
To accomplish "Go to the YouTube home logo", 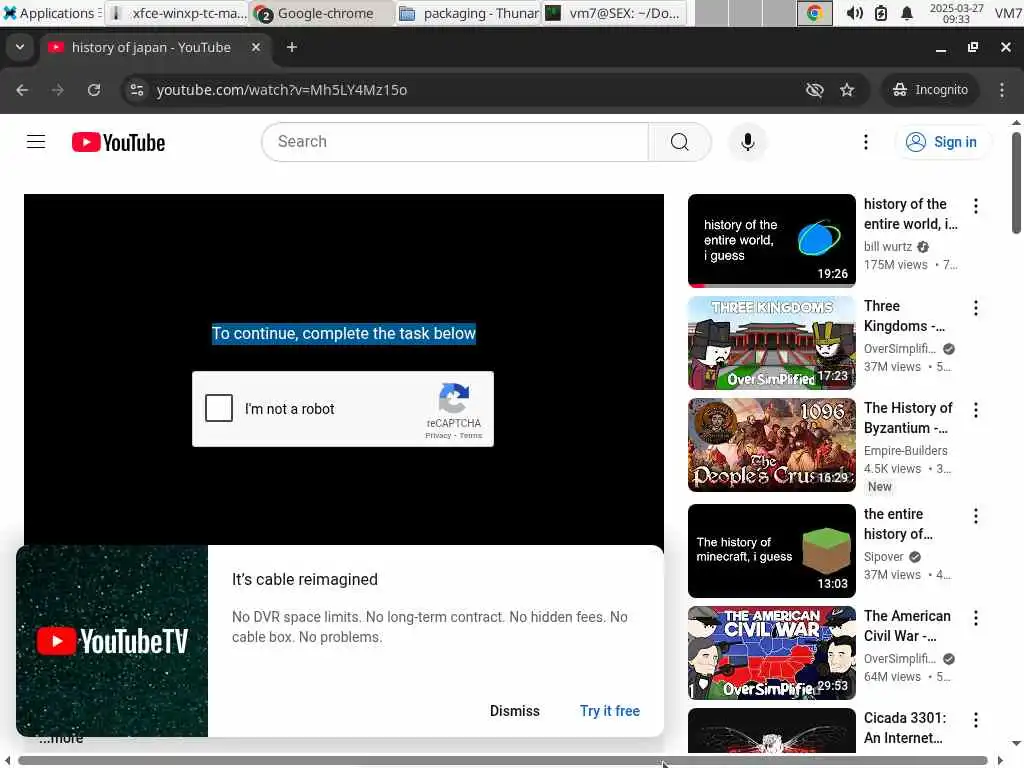I will 118,142.
